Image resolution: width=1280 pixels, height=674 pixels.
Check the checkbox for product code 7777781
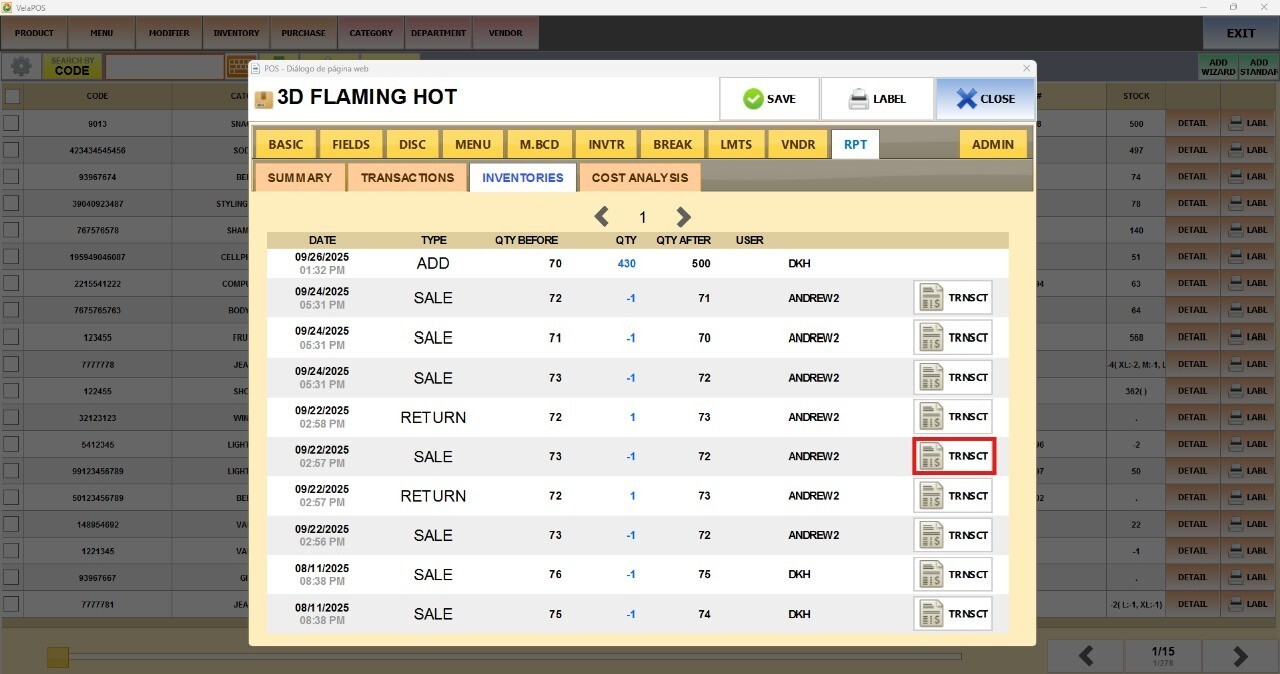pos(12,604)
